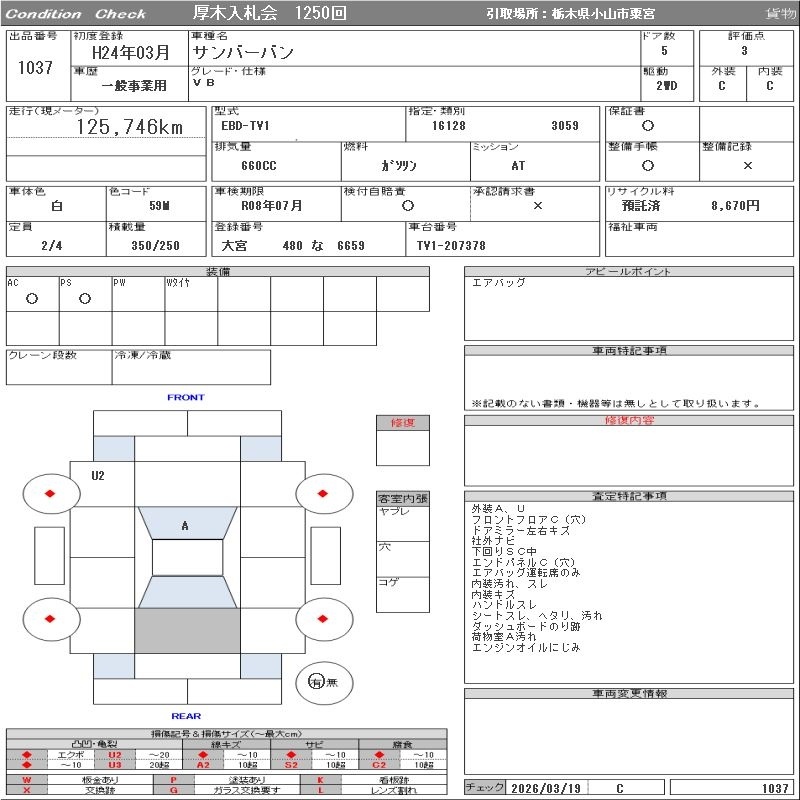Click the 125,746km mileage field
This screenshot has height=800, width=800.
(x=130, y=127)
